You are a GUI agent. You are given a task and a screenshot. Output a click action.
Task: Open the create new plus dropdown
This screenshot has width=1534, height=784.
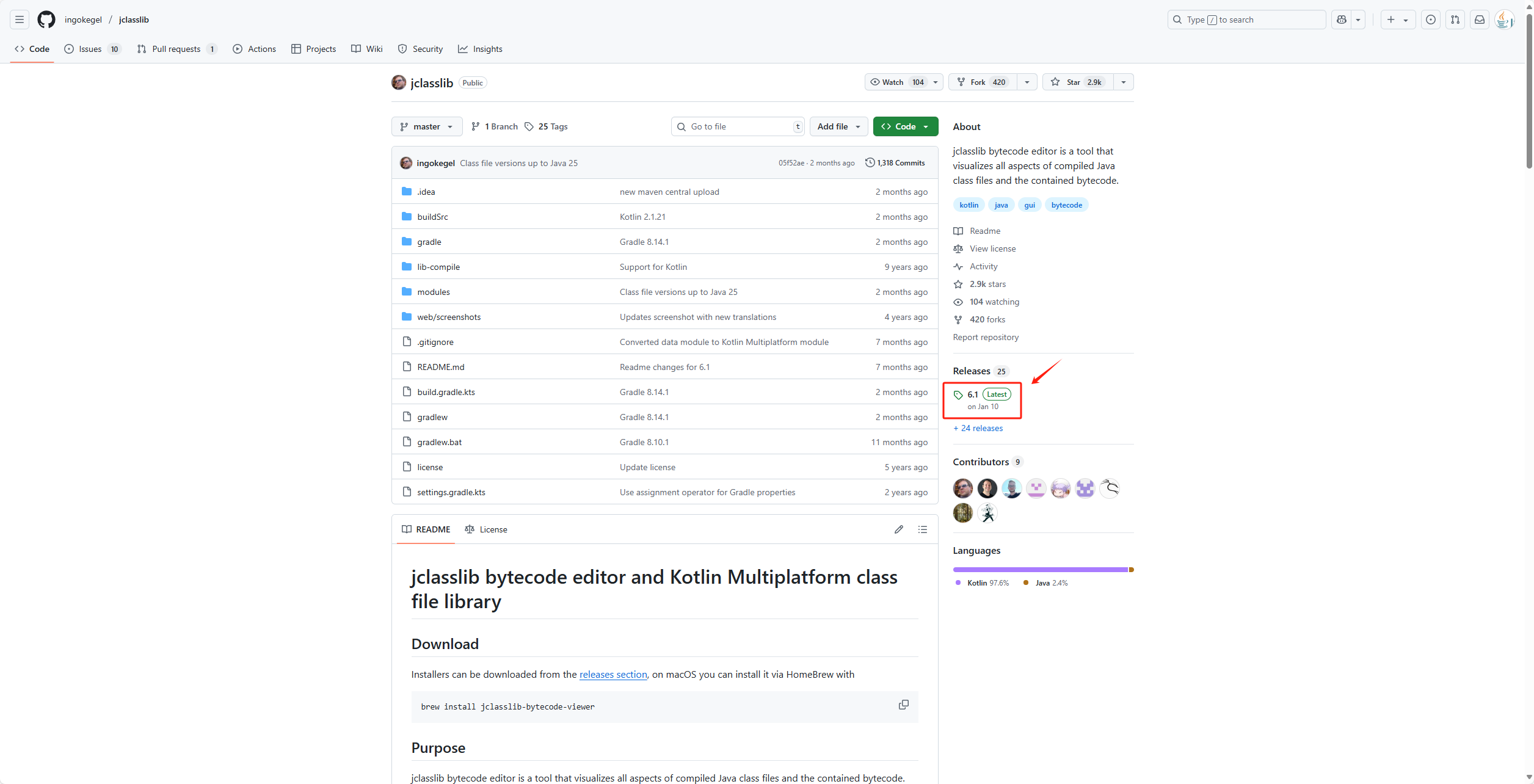[1398, 20]
